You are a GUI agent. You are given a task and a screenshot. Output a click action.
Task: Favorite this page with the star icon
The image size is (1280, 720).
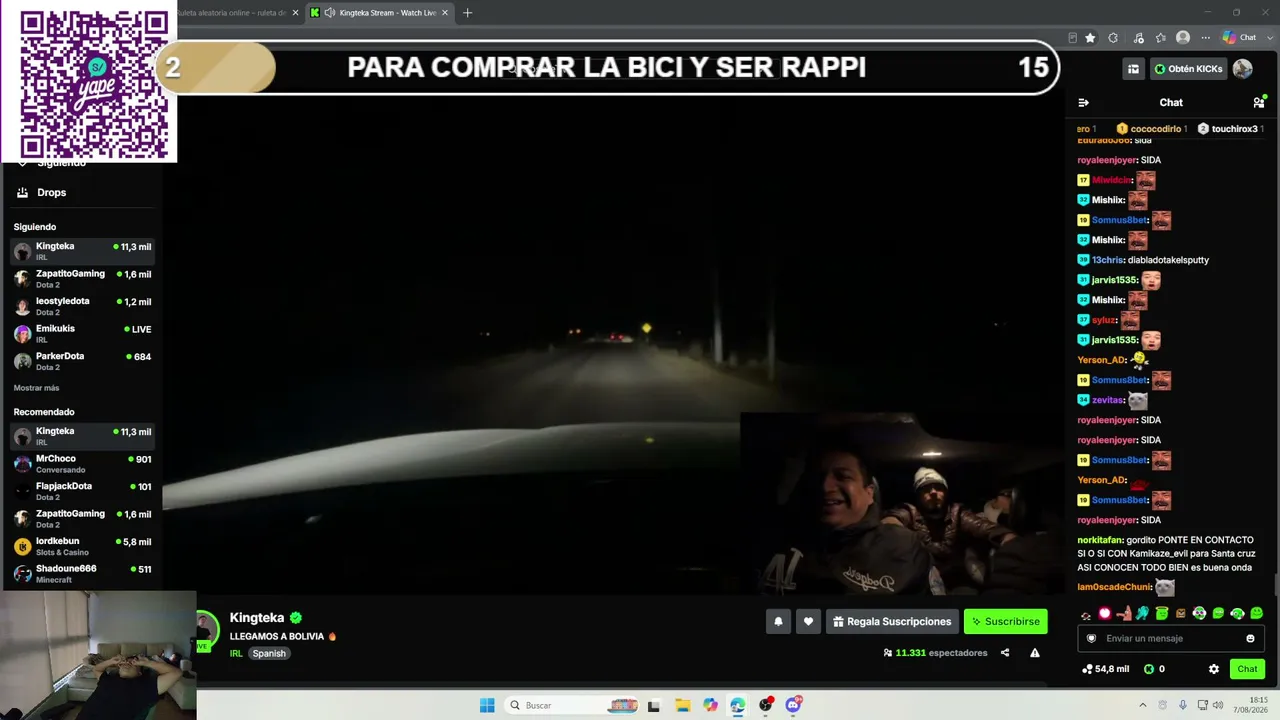(x=1090, y=38)
